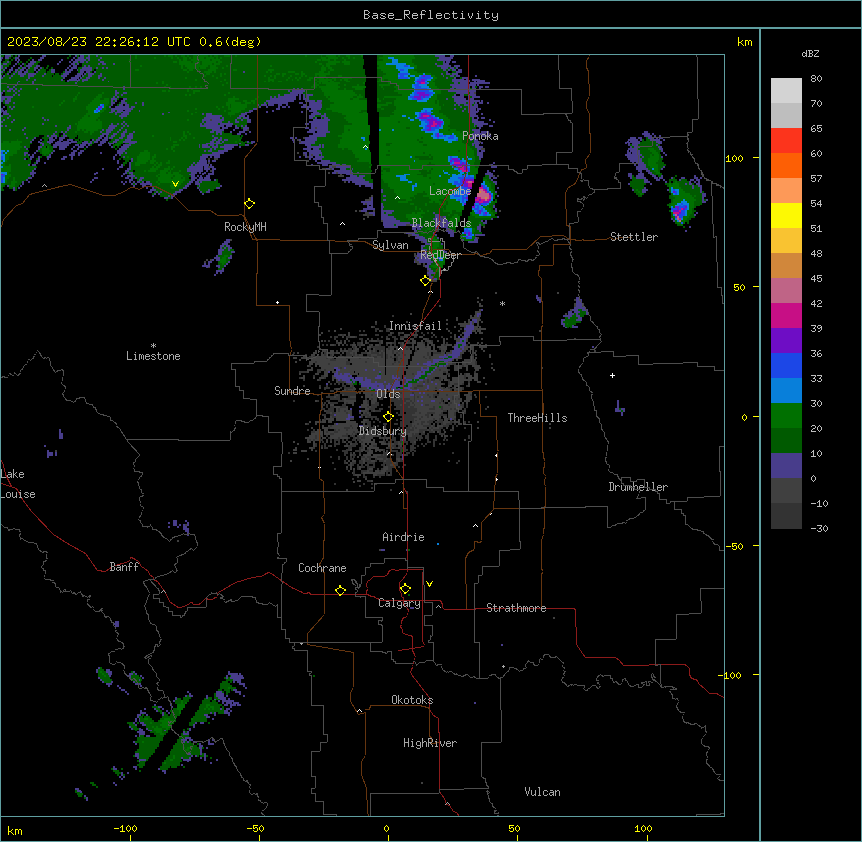The width and height of the screenshot is (862, 842).
Task: Click the 50 tick on the vertical km axis
Action: pyautogui.click(x=739, y=287)
